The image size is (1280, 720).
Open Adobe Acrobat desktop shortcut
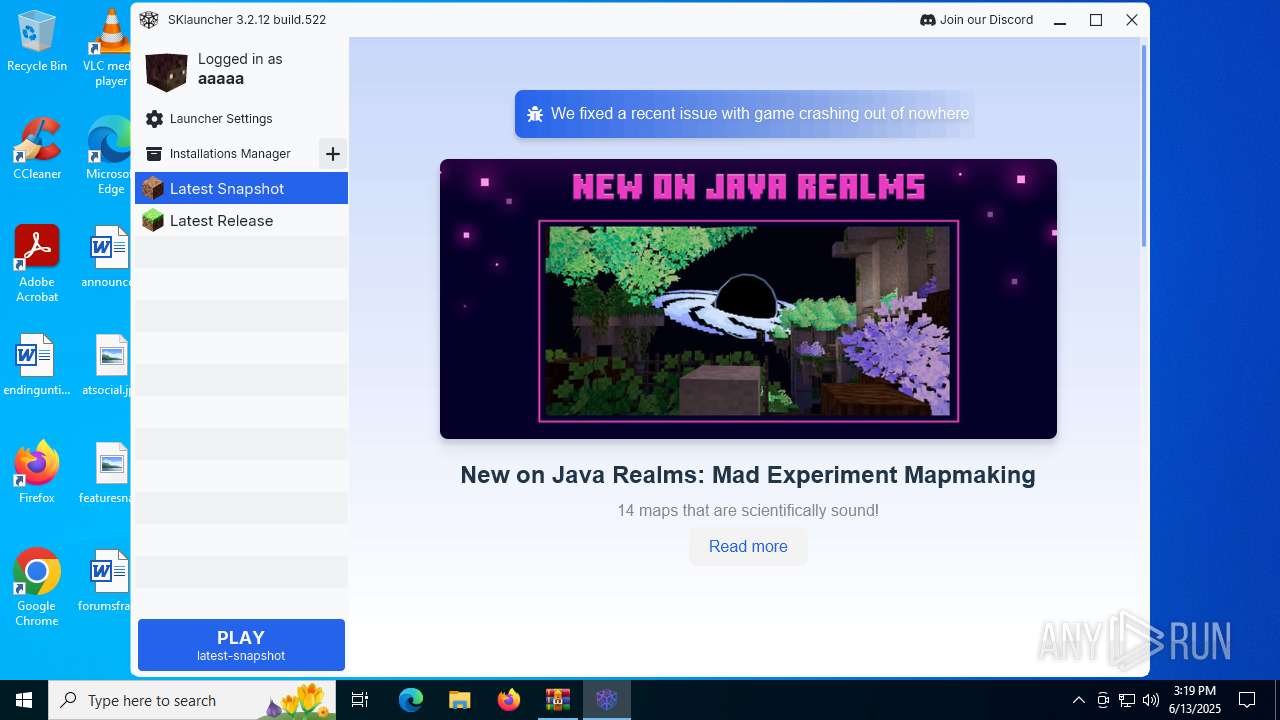pyautogui.click(x=37, y=264)
